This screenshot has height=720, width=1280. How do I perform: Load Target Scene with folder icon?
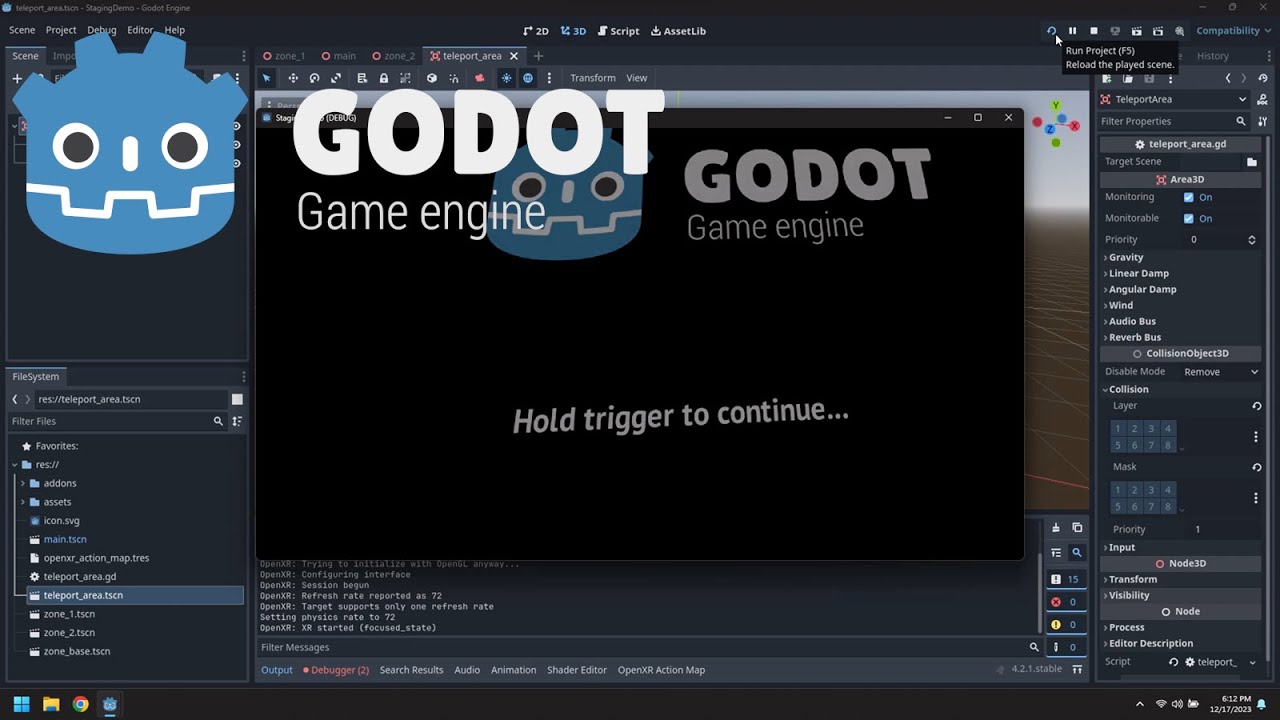click(1252, 162)
